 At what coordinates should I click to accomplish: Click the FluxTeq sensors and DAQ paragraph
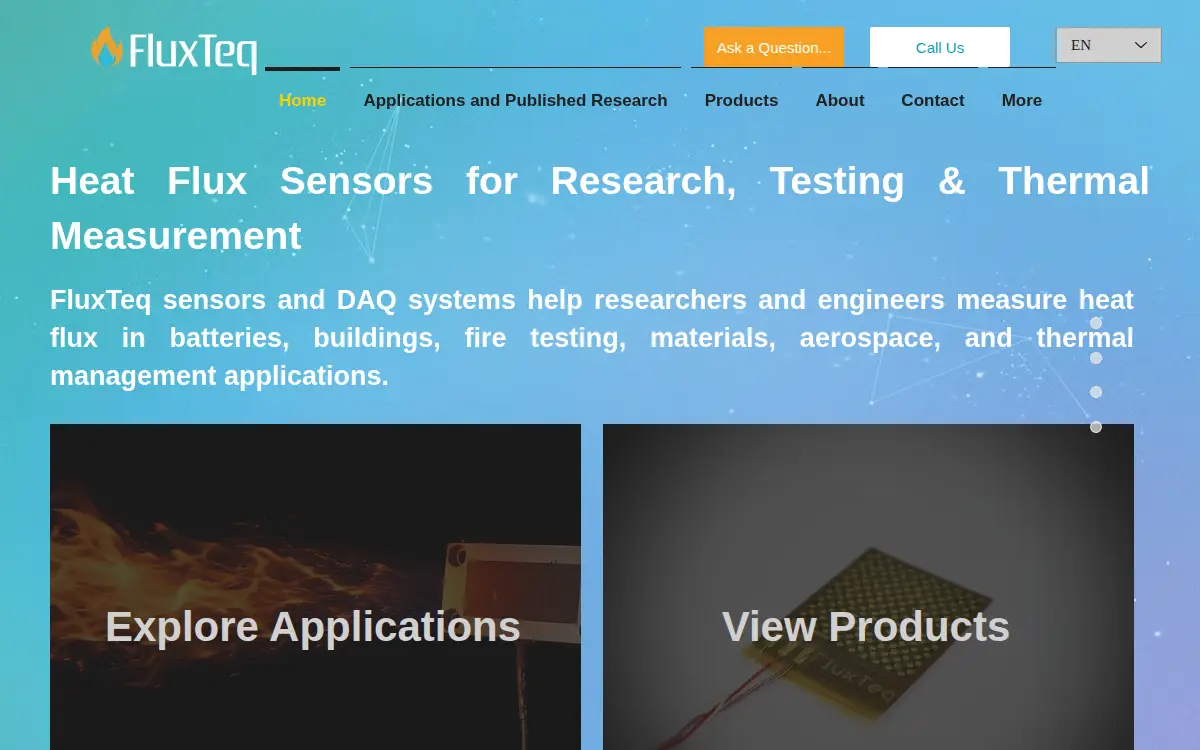coord(592,338)
